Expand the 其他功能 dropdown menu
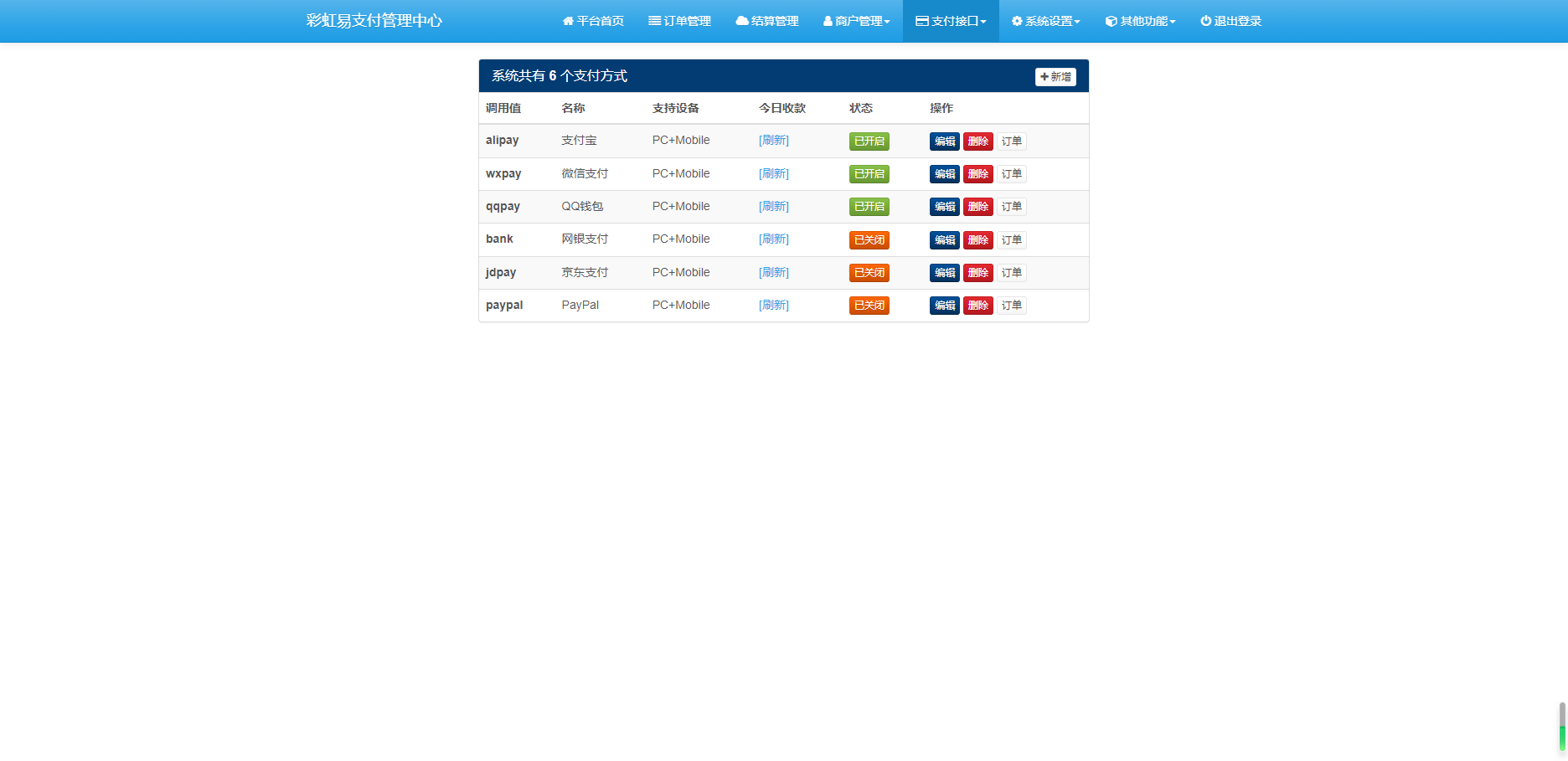This screenshot has width=1568, height=761. tap(1140, 21)
